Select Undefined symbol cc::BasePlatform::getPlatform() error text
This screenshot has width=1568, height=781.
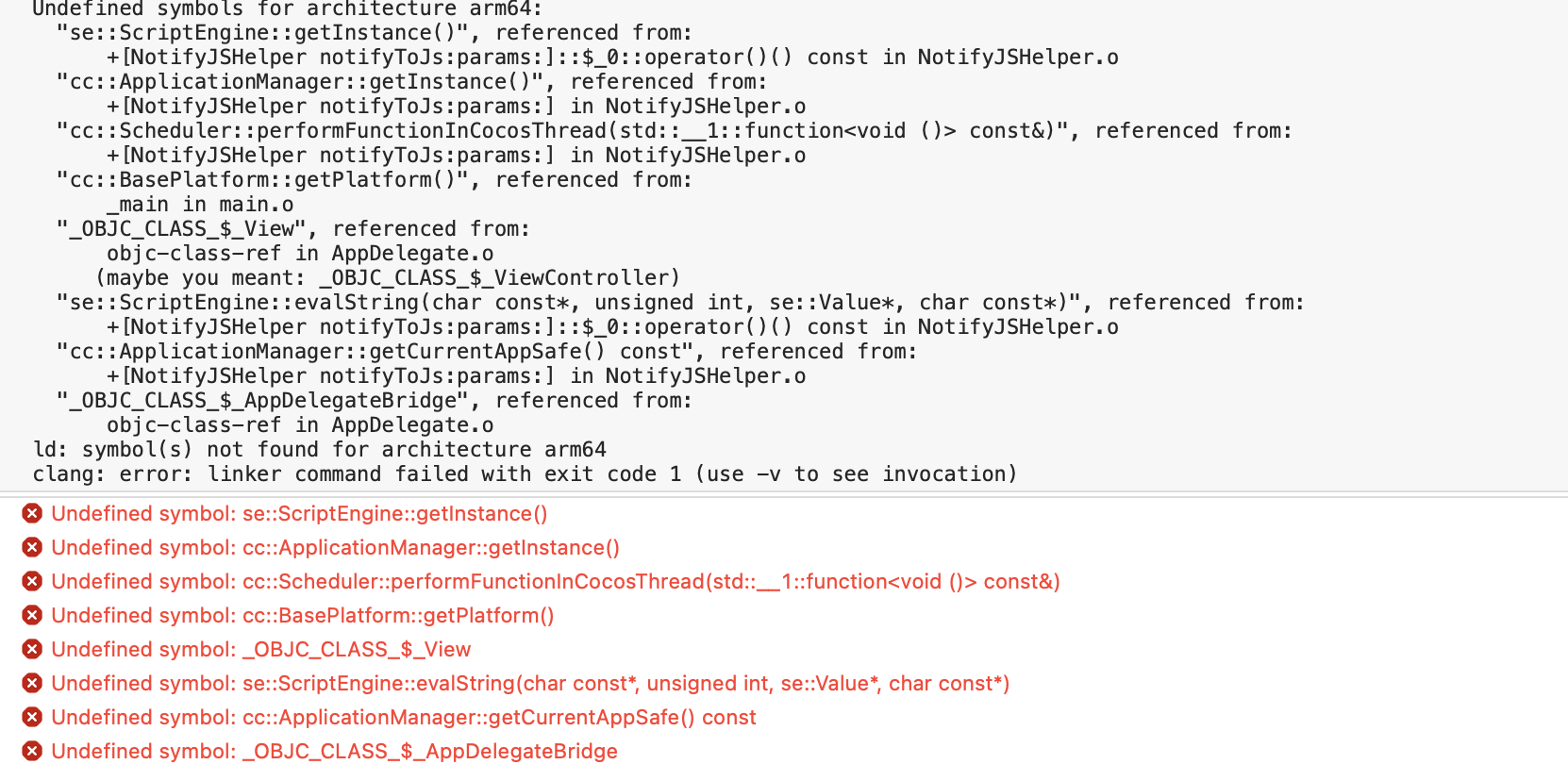coord(302,615)
